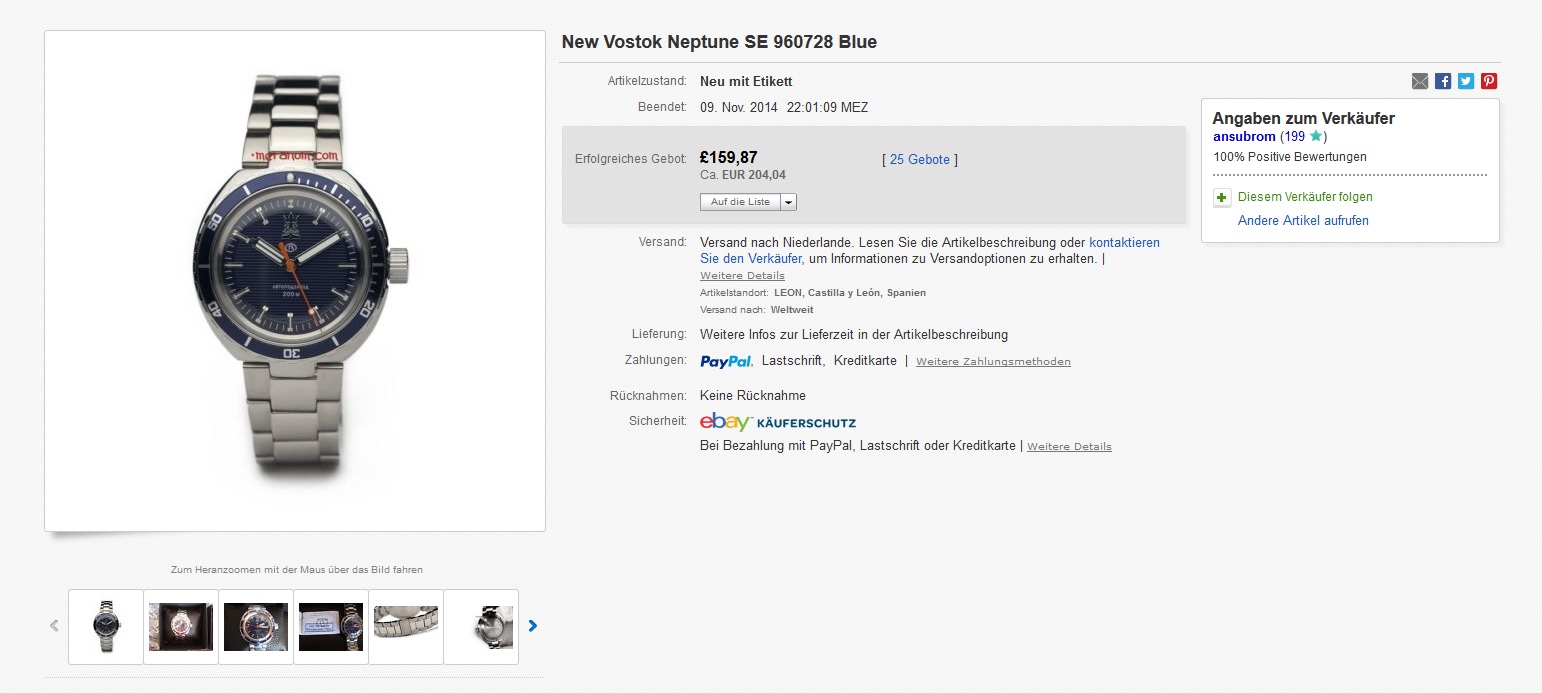Screen dimensions: 1542x693
Task: Click Diesem Verkäufer folgen link
Action: (1305, 197)
